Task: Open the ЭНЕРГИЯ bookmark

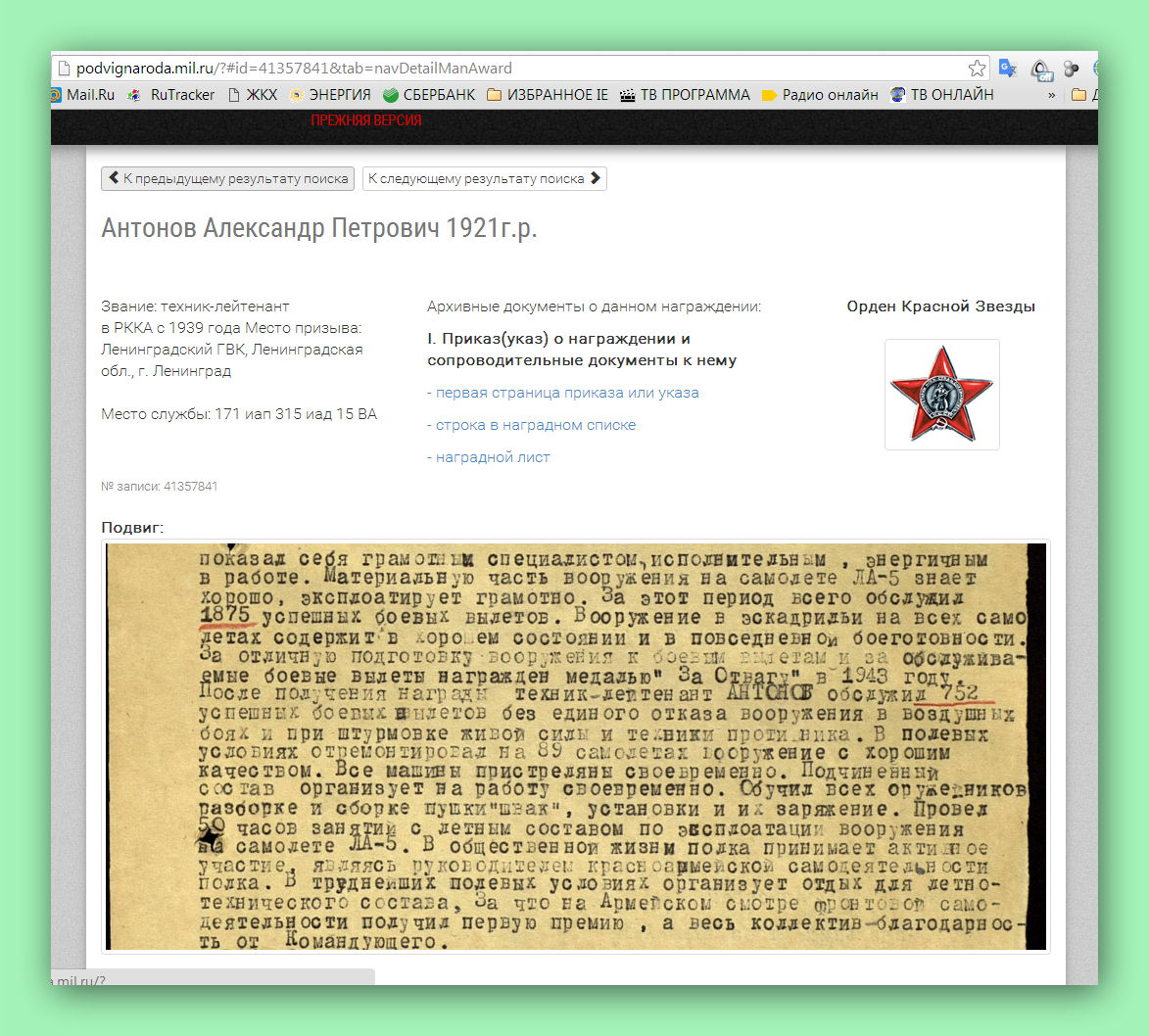Action: click(330, 95)
